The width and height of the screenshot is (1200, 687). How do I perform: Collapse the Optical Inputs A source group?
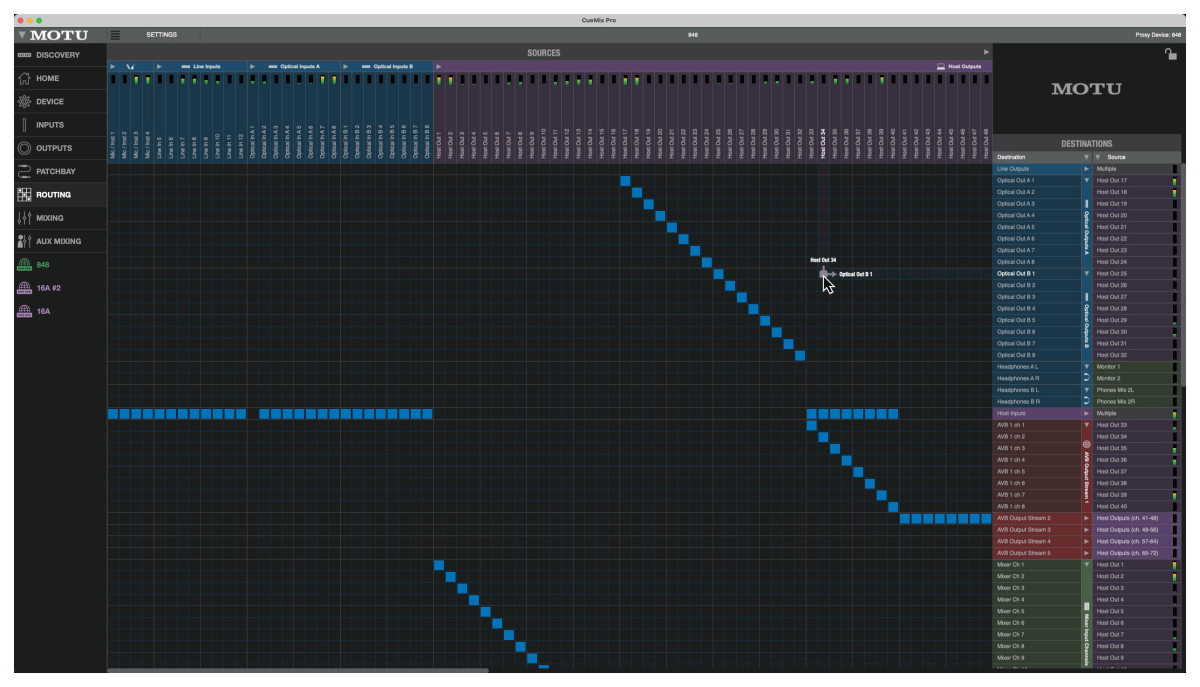point(253,66)
